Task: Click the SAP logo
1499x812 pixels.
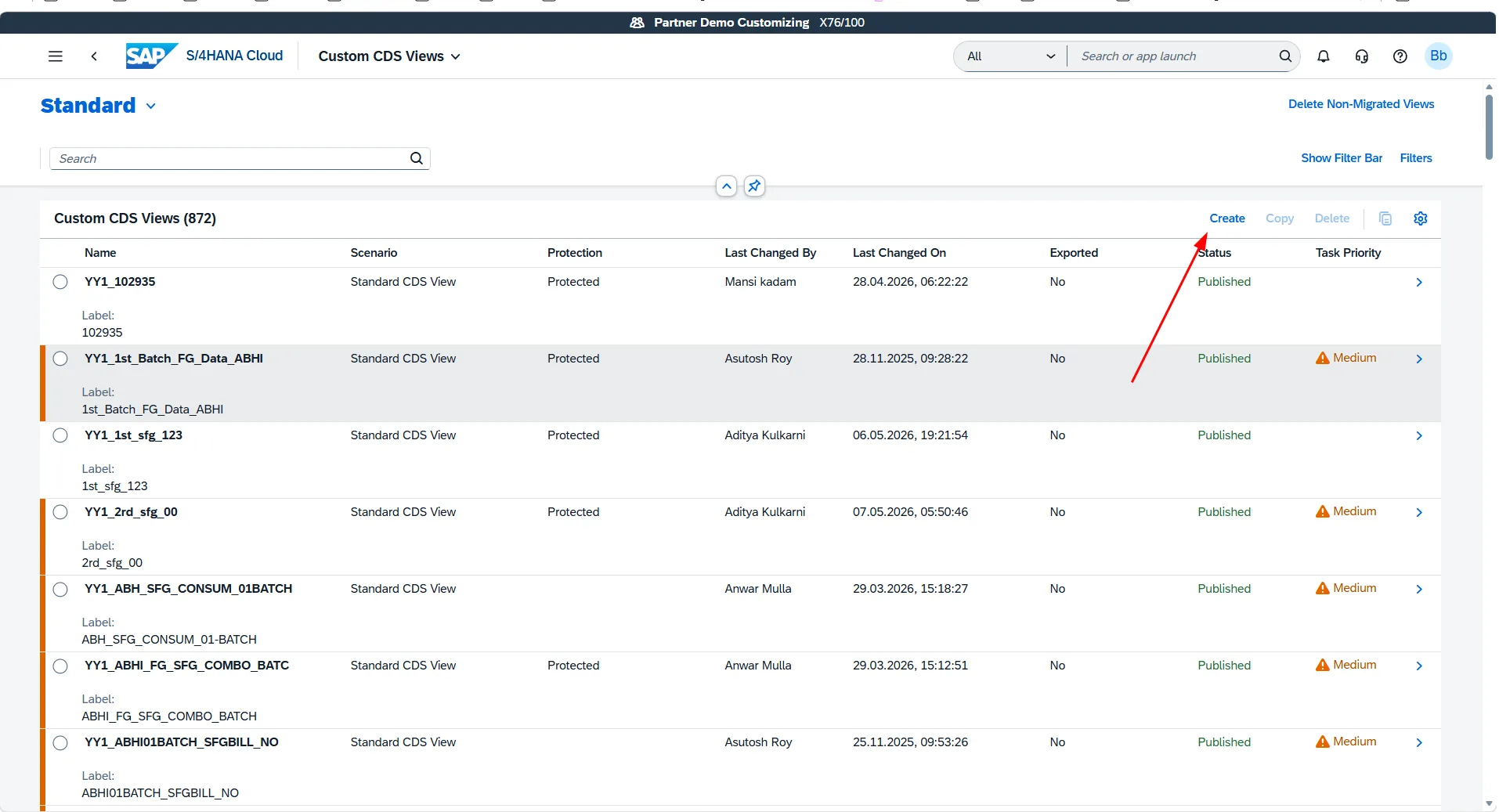Action: pyautogui.click(x=152, y=56)
